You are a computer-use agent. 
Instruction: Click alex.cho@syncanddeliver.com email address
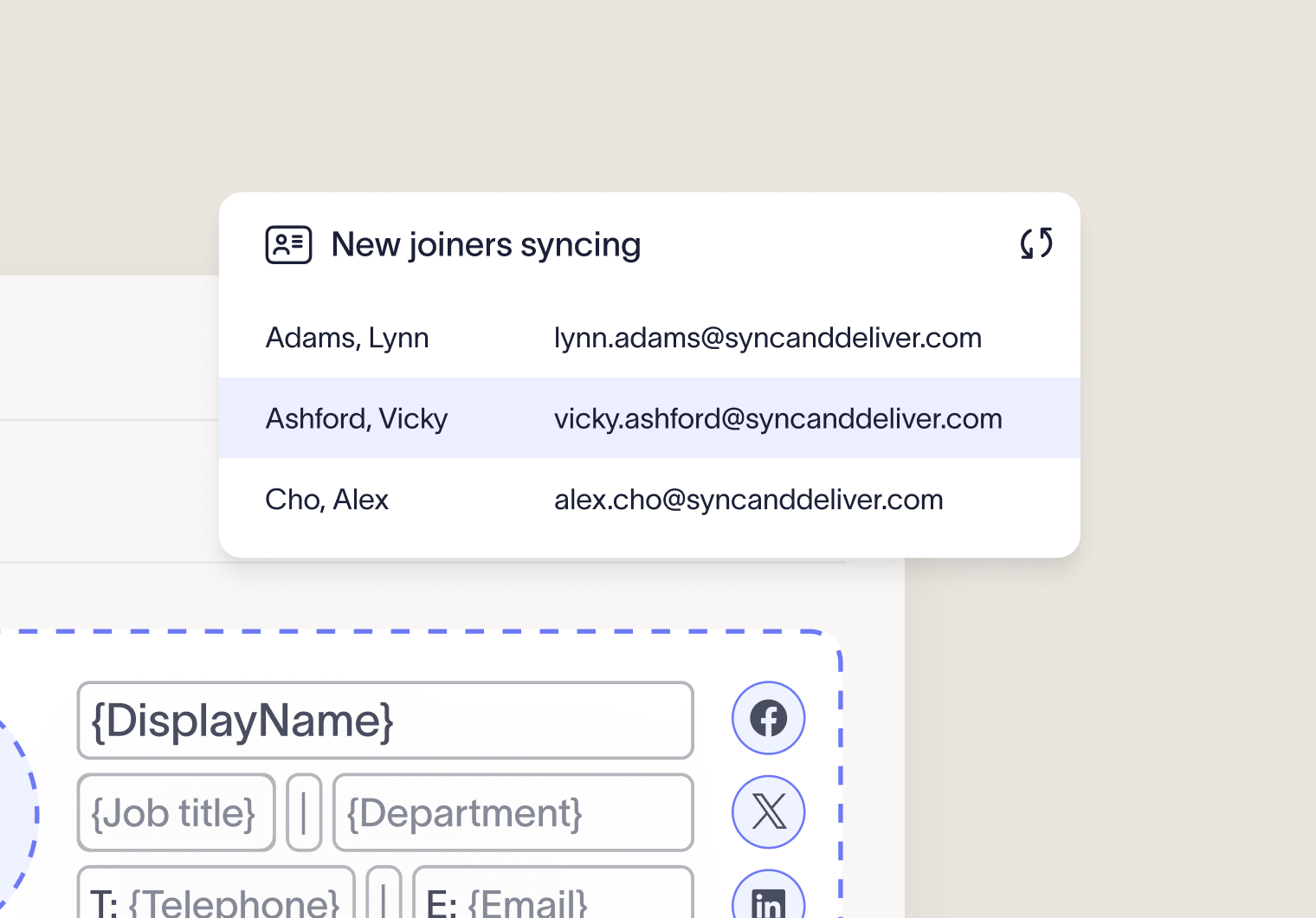pos(748,500)
